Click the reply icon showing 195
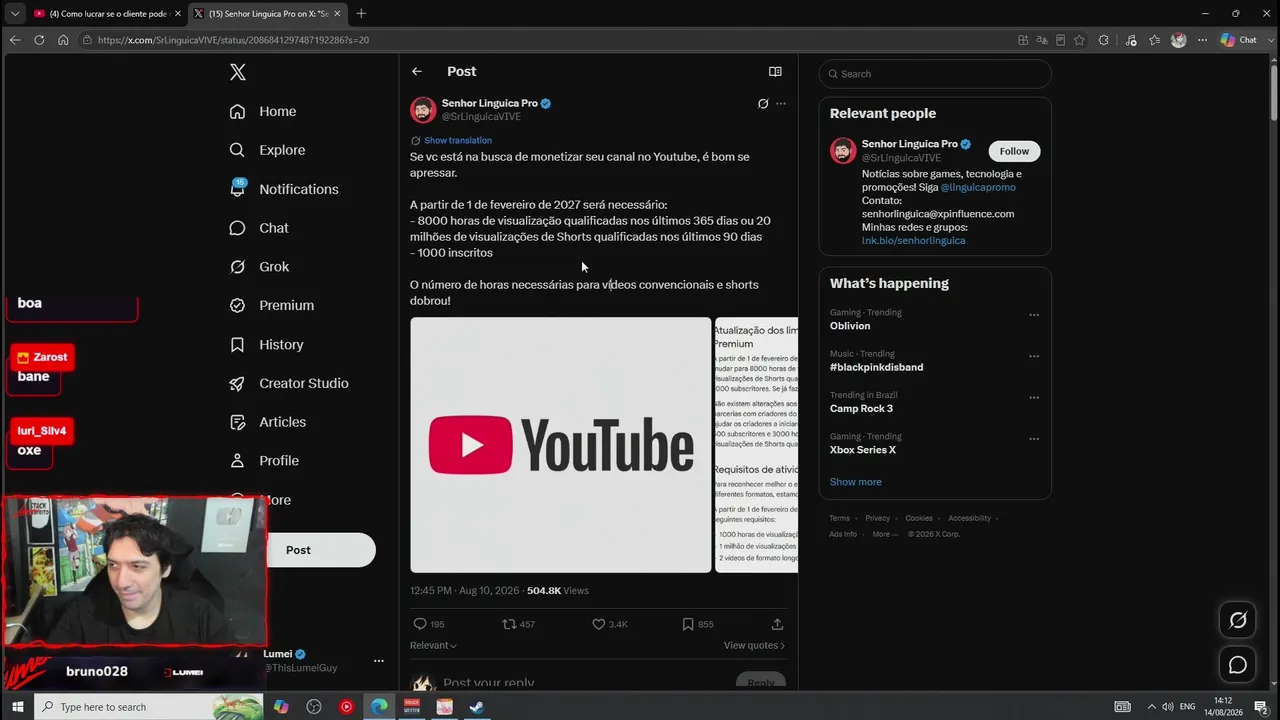Screen dimensions: 1280x720 click(420, 624)
